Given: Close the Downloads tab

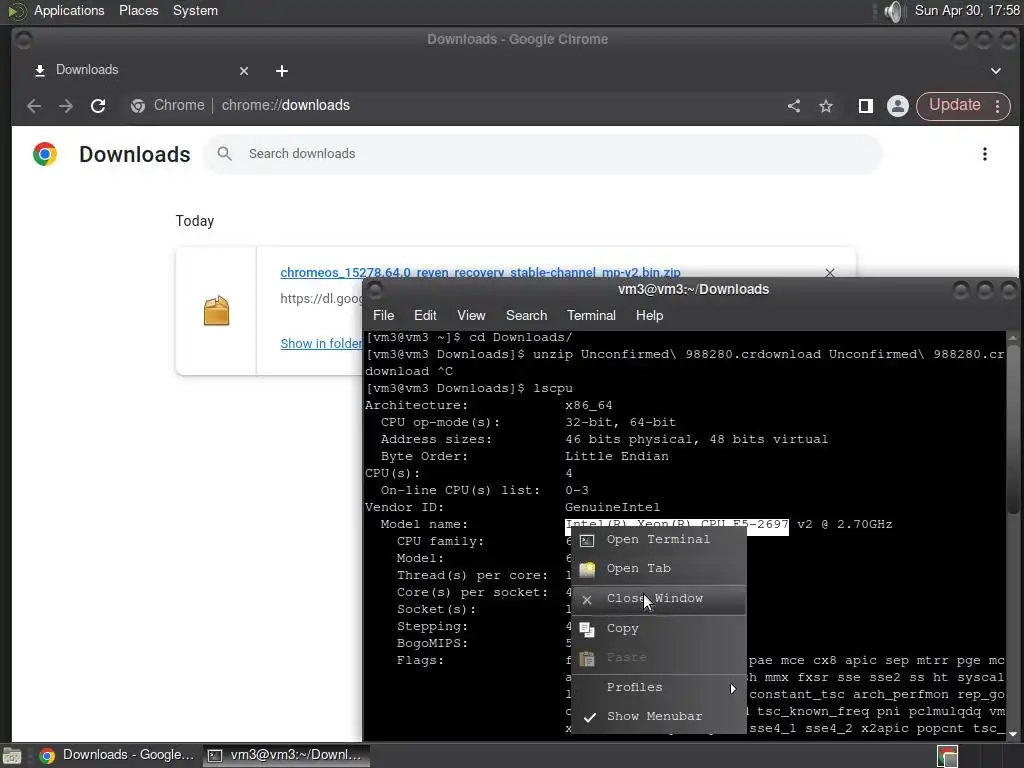Looking at the screenshot, I should pos(244,71).
